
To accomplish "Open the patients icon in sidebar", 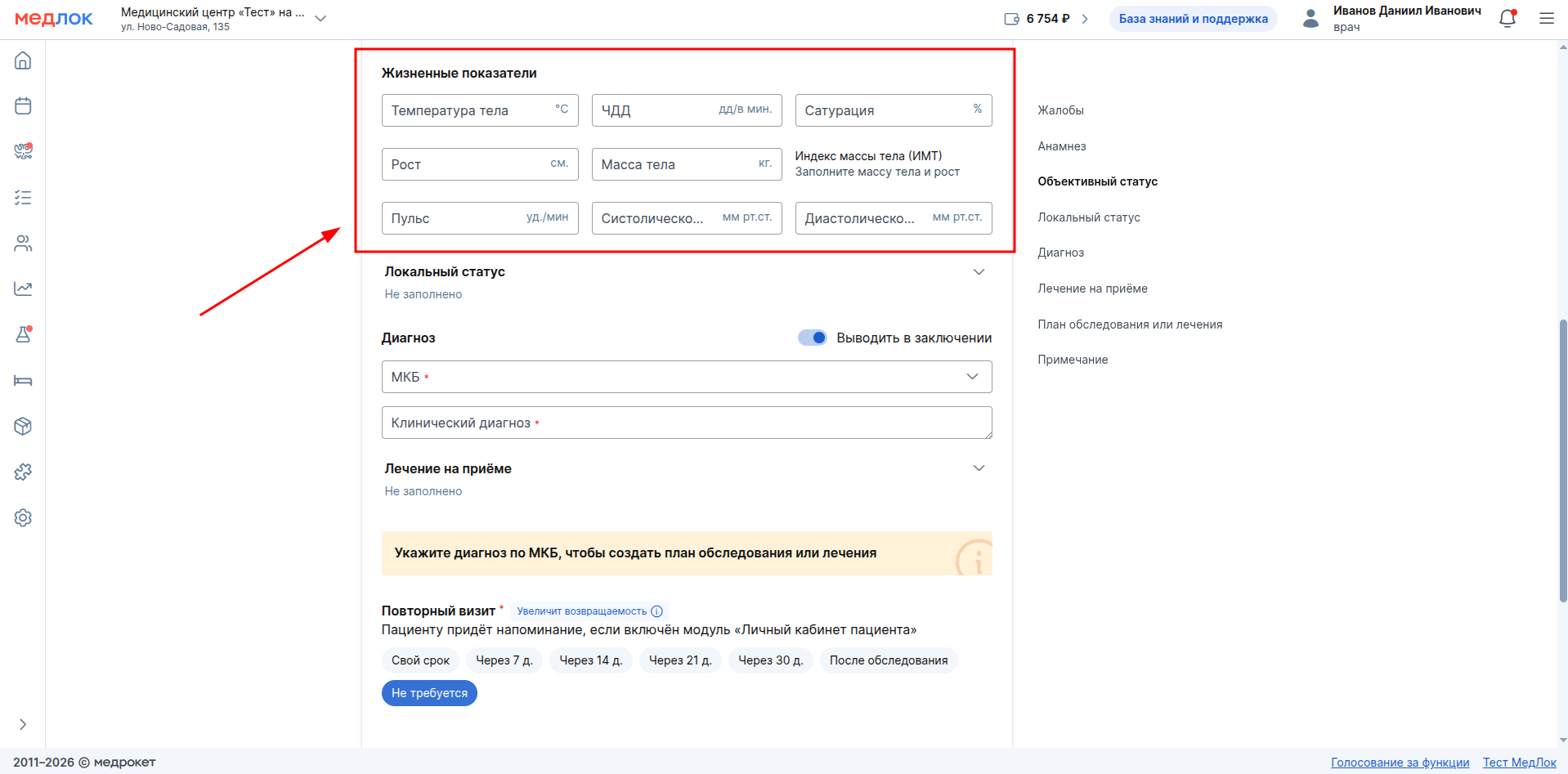I will click(x=23, y=244).
